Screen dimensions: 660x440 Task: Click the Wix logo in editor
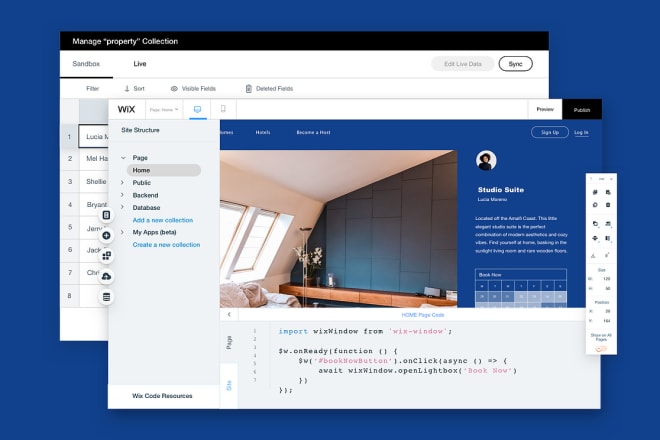coord(126,109)
